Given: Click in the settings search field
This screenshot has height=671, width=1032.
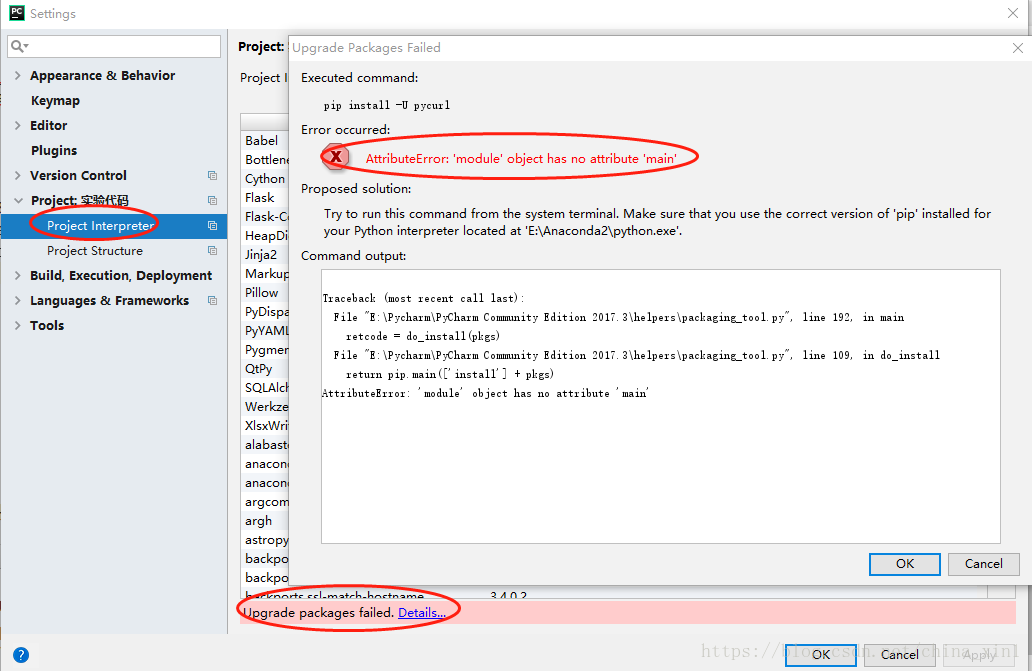Looking at the screenshot, I should pos(115,46).
